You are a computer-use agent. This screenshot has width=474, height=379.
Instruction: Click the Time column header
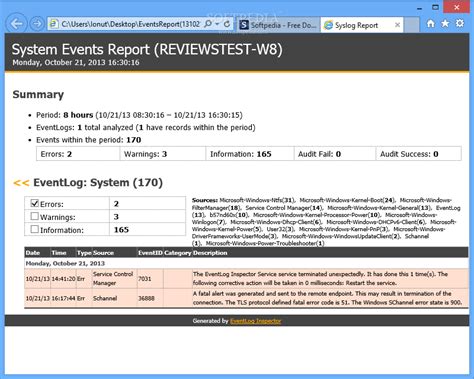(59, 253)
